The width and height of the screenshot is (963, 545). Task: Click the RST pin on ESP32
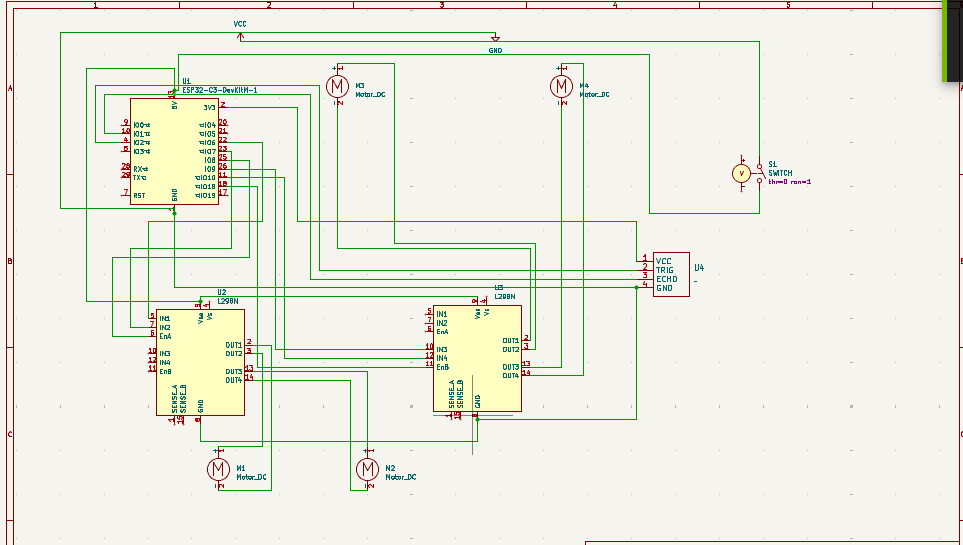tap(139, 195)
